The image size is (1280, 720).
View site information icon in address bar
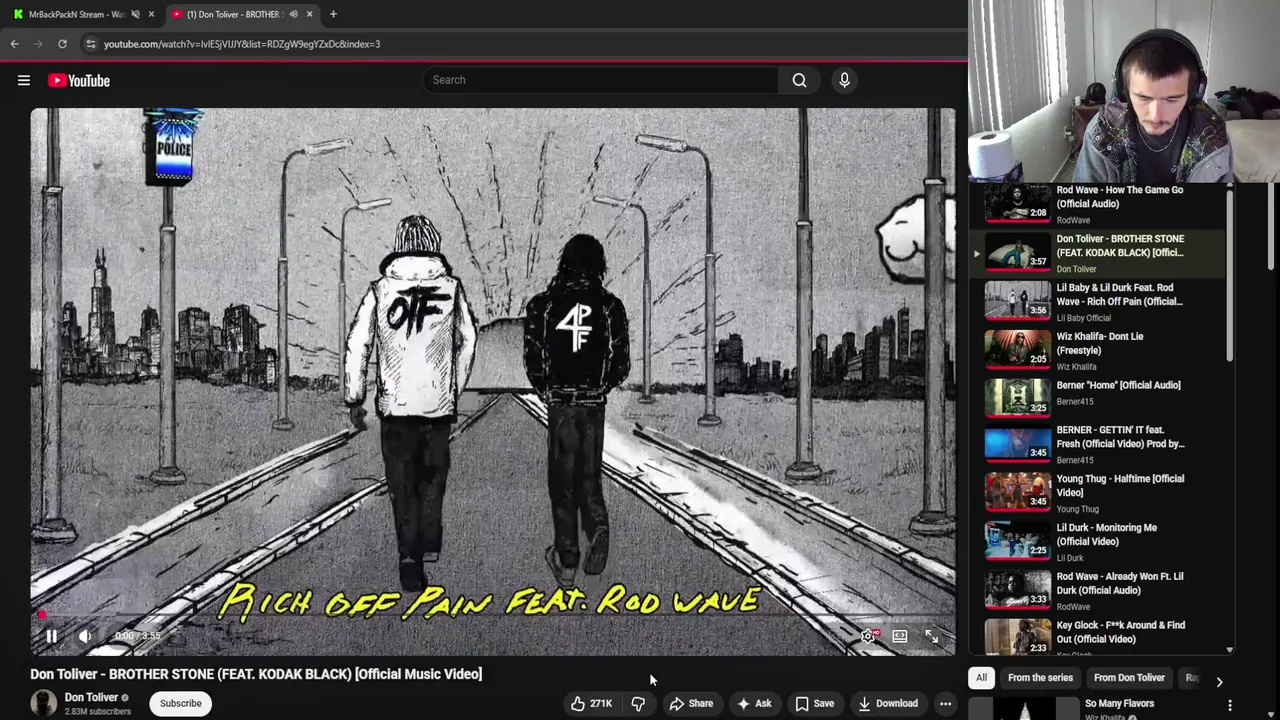(90, 44)
